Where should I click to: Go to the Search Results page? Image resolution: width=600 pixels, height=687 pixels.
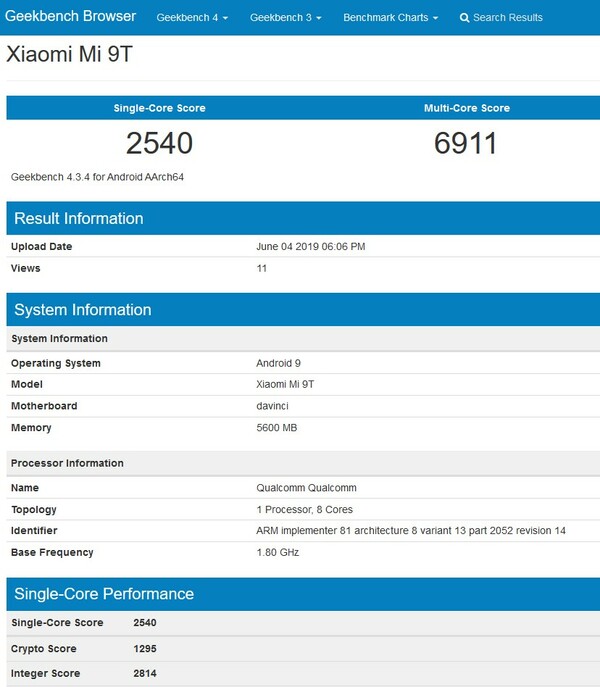click(507, 18)
